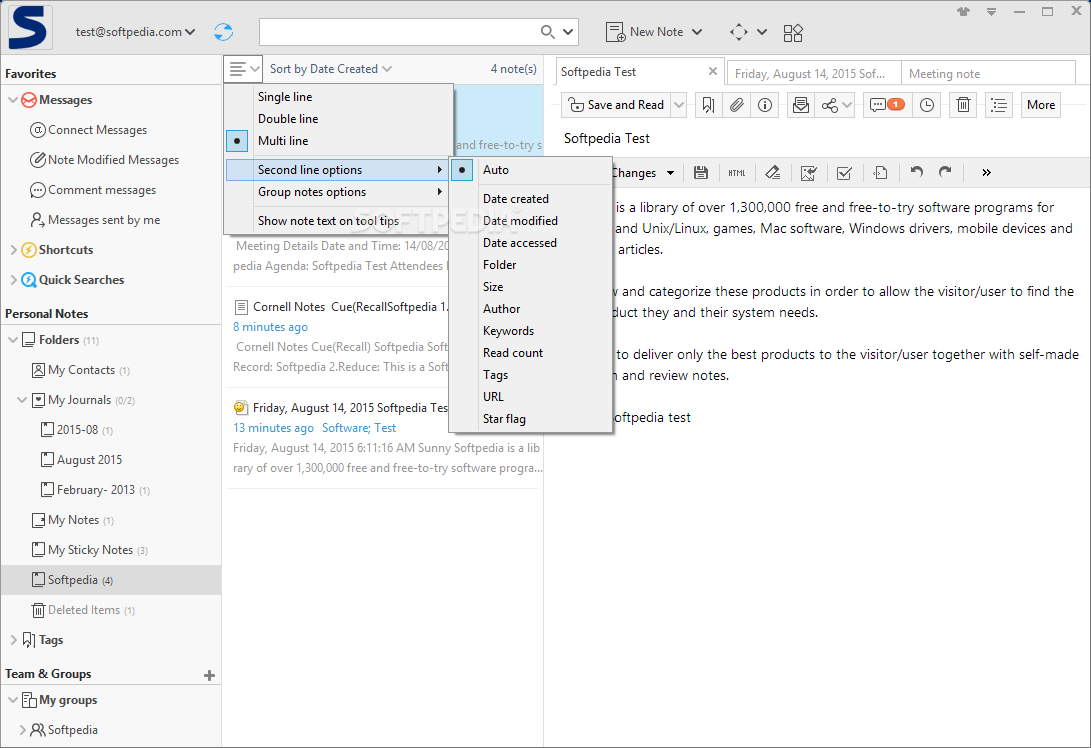This screenshot has width=1091, height=748.
Task: Click the paperclip attachment icon
Action: coord(737,105)
